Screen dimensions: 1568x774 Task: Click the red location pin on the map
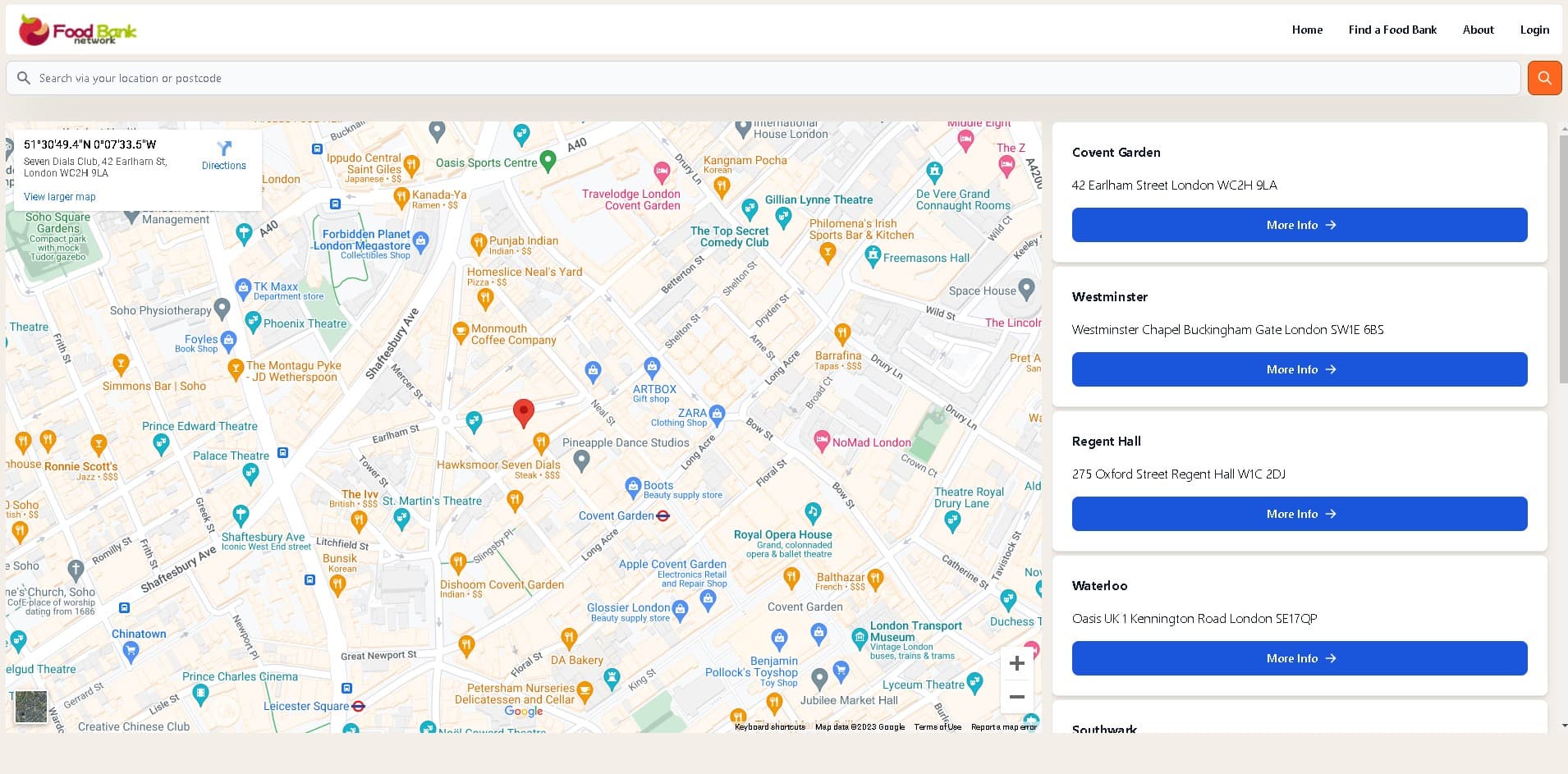pos(524,413)
